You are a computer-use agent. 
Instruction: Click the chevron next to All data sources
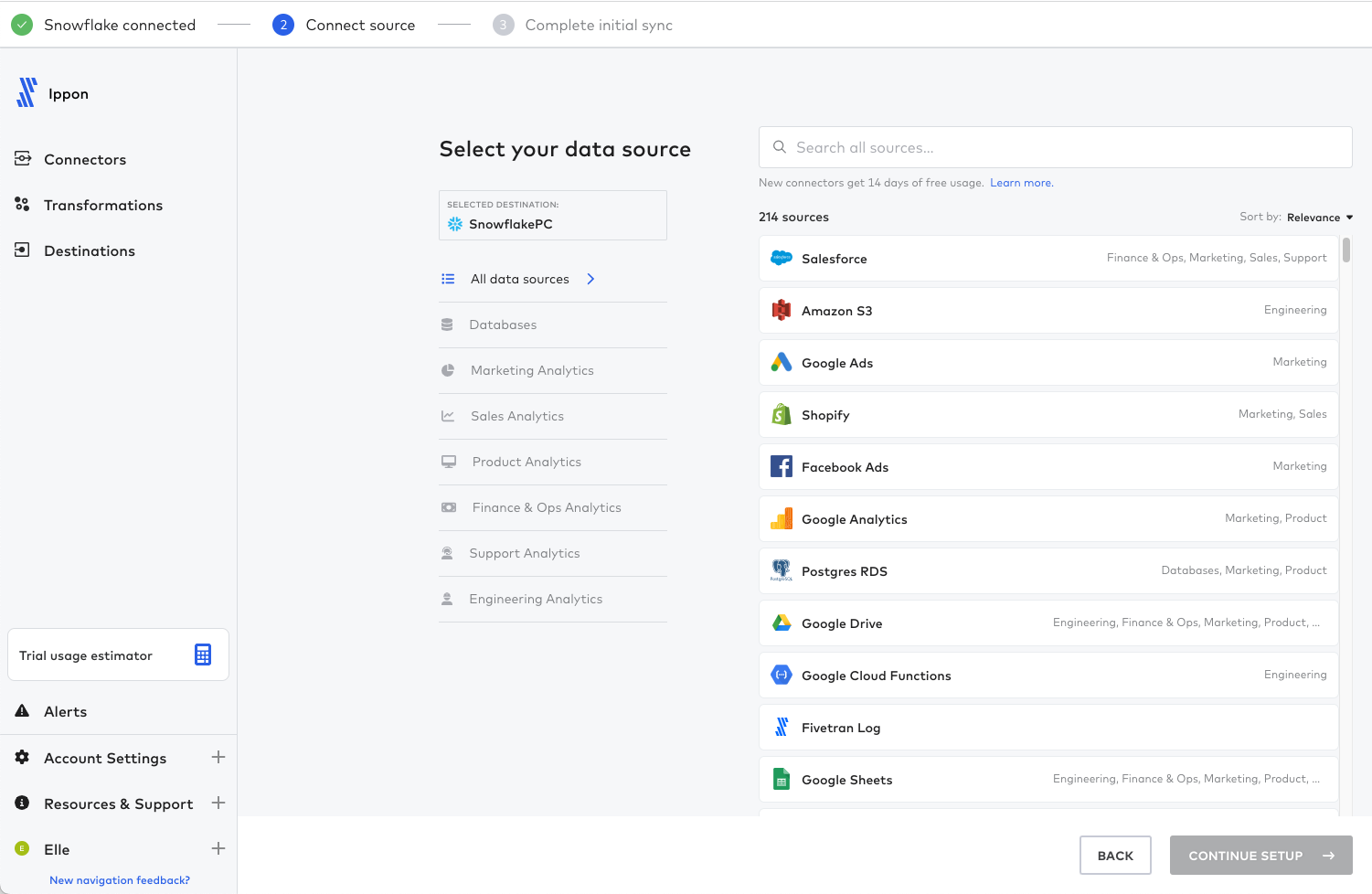(x=590, y=279)
